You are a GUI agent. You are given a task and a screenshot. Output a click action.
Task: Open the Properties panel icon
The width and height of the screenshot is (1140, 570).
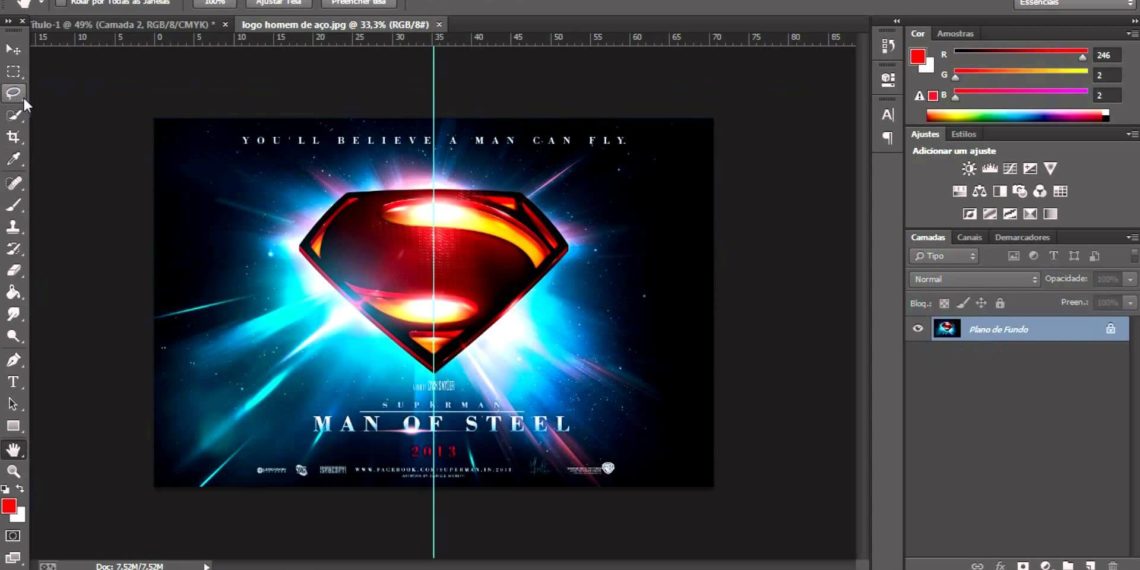click(x=888, y=79)
